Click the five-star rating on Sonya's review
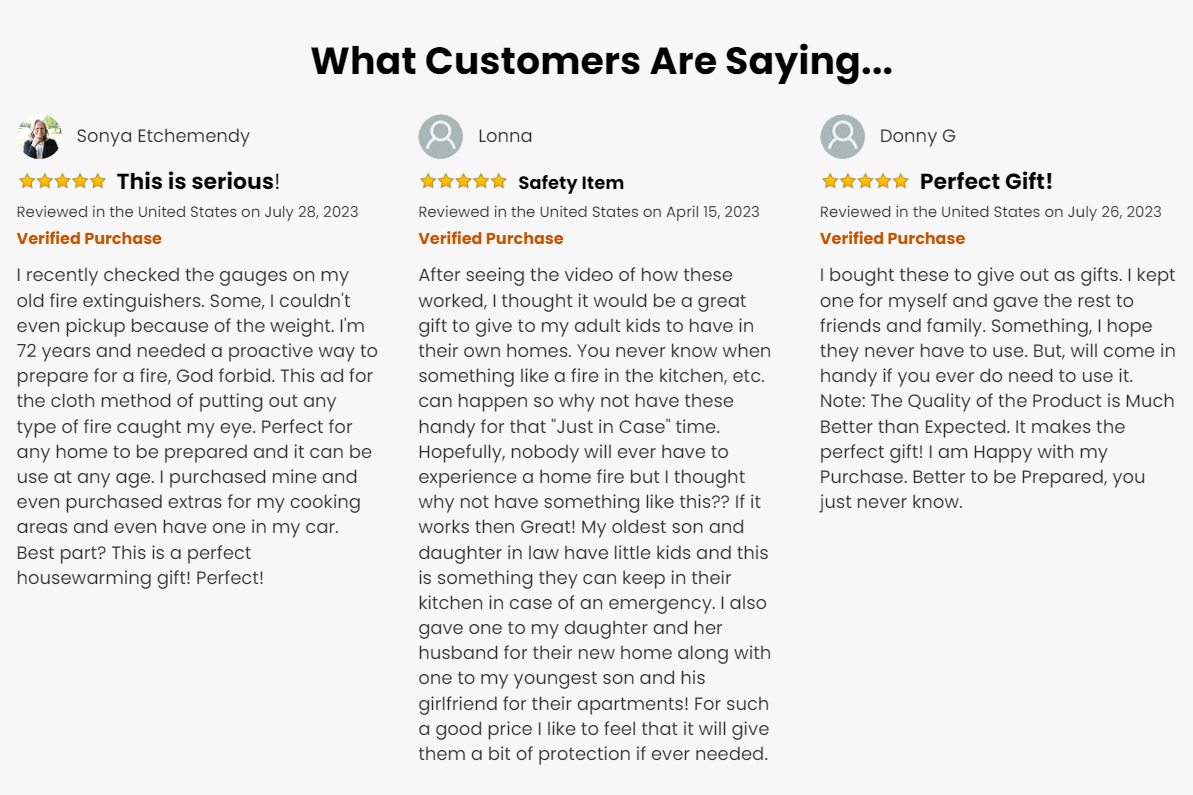Viewport: 1193px width, 795px height. click(62, 181)
